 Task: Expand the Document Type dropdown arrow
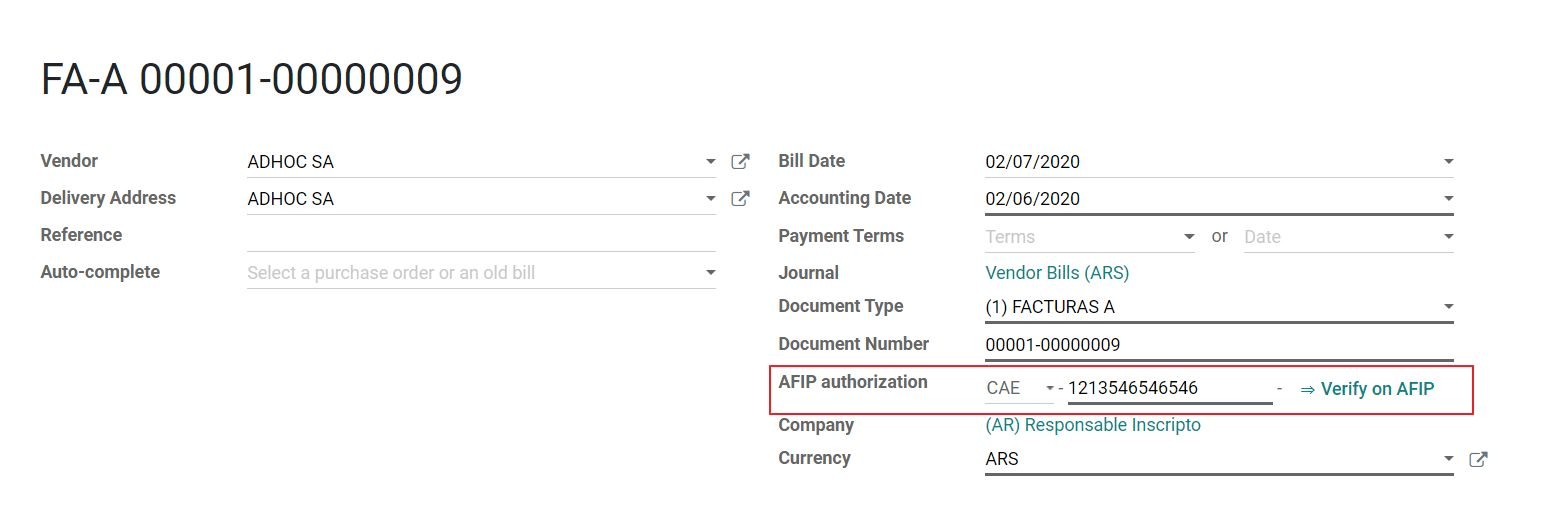pos(1448,307)
